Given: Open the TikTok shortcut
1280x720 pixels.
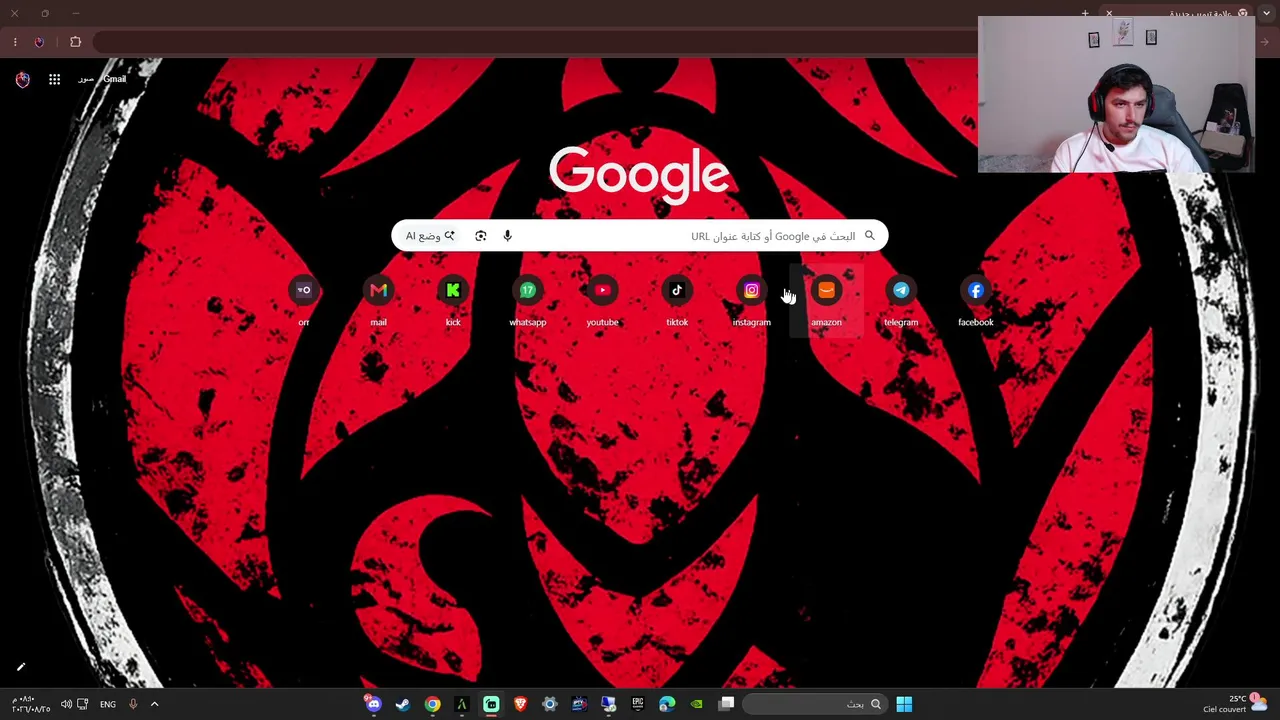Looking at the screenshot, I should (677, 301).
